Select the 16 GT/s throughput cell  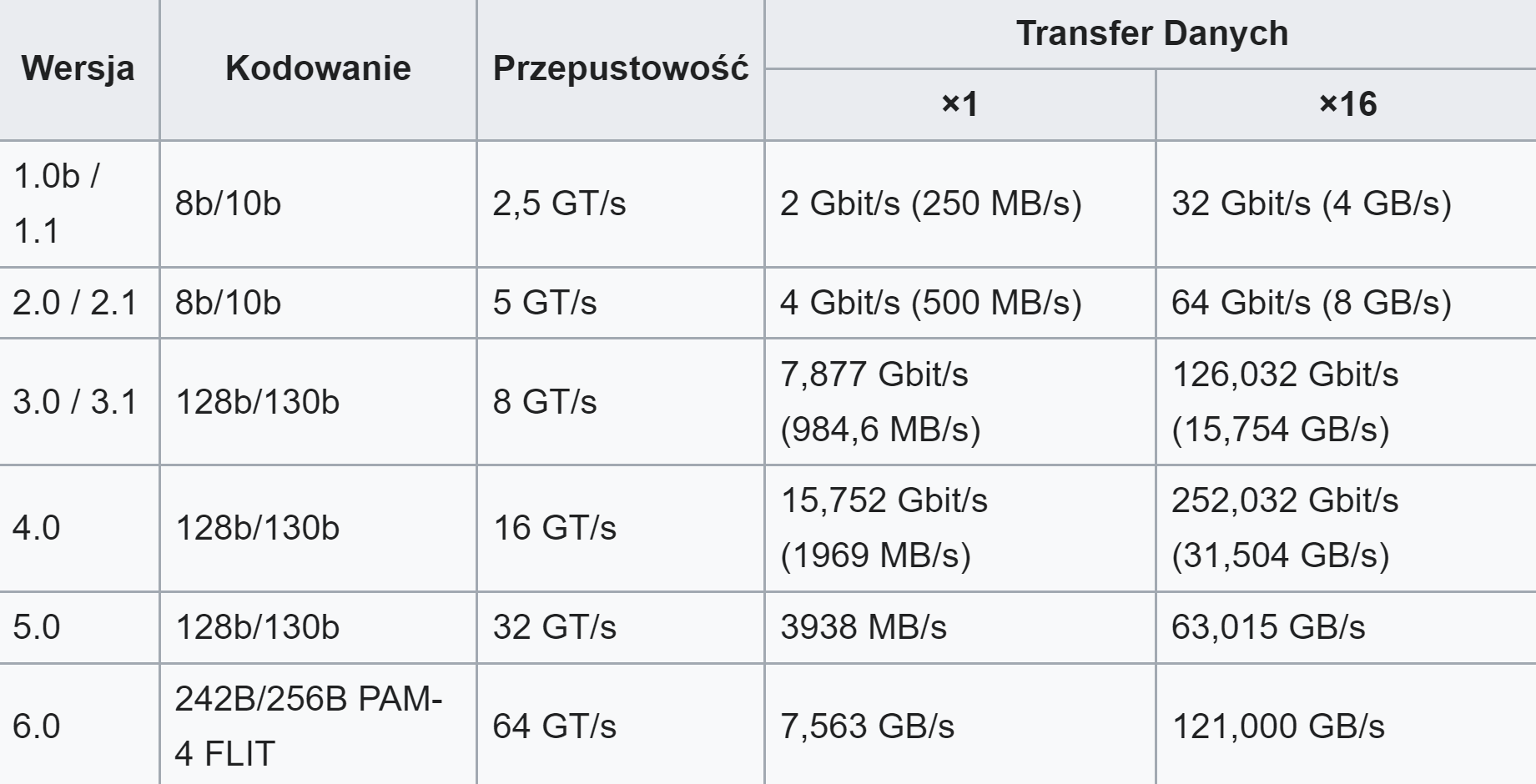point(621,528)
